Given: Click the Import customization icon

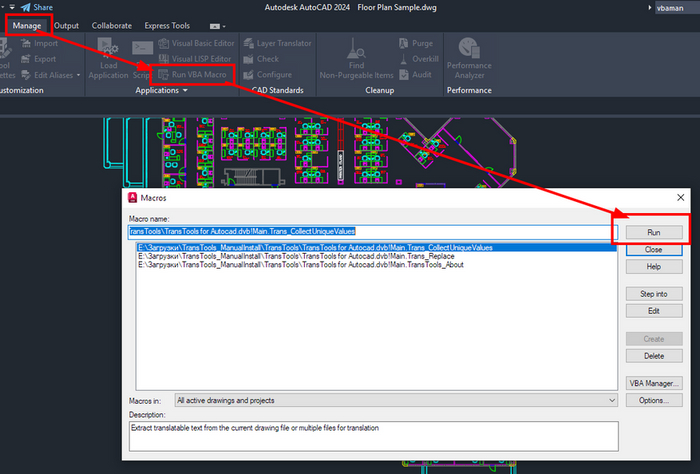Looking at the screenshot, I should click(x=26, y=43).
